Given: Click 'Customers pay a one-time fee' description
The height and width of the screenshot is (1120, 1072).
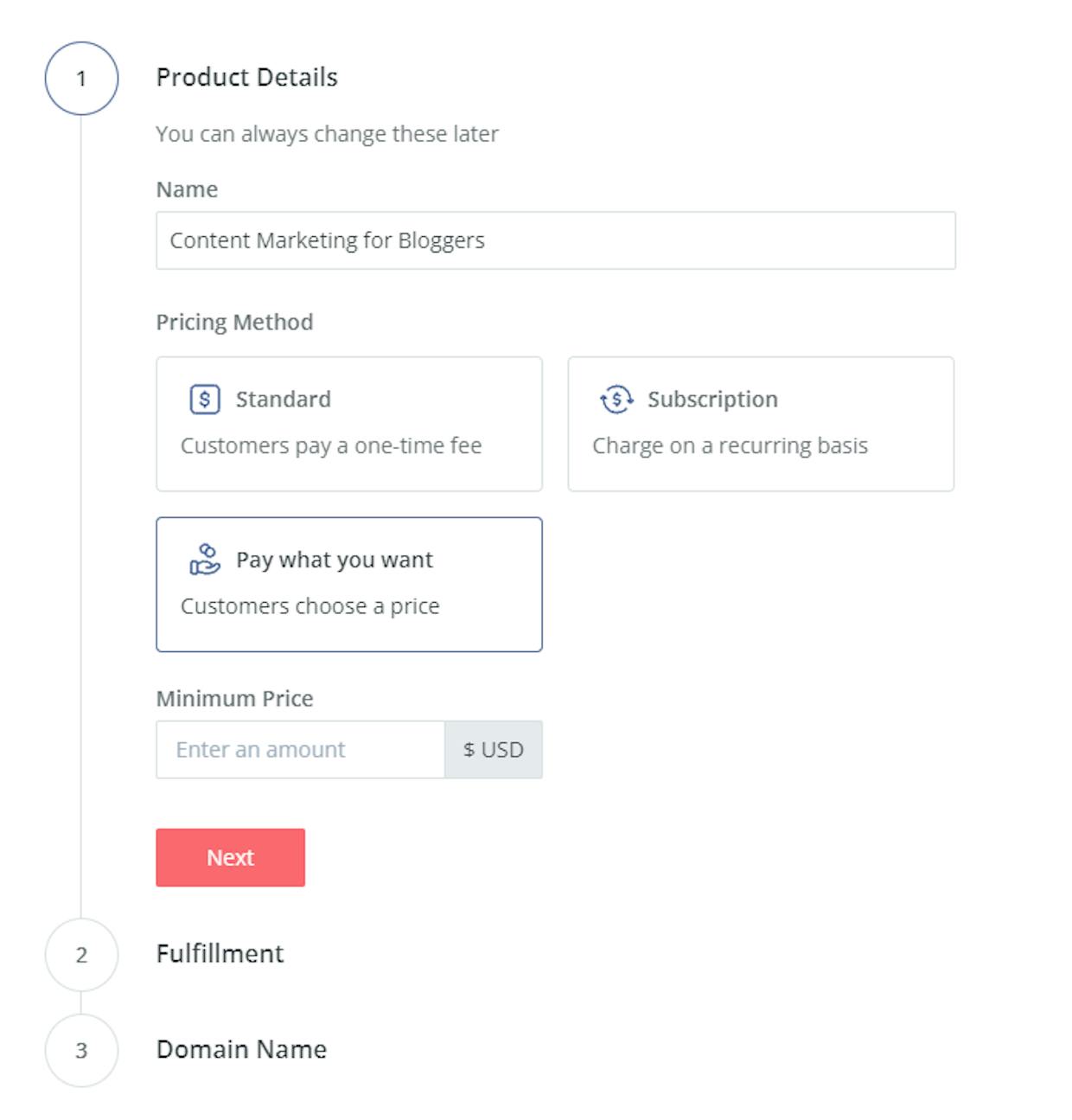Looking at the screenshot, I should [x=331, y=446].
